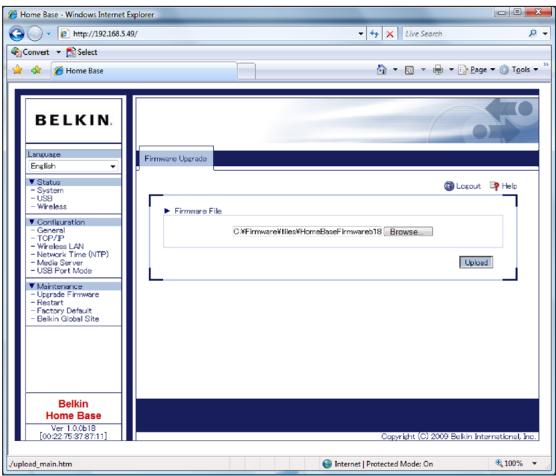Image resolution: width=556 pixels, height=476 pixels.
Task: Open the System status page
Action: pos(50,190)
